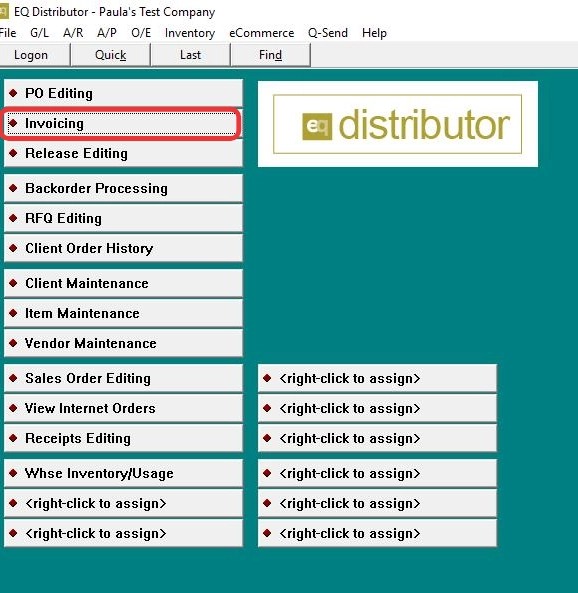578x593 pixels.
Task: Click the eq distributor logo banner
Action: click(398, 124)
